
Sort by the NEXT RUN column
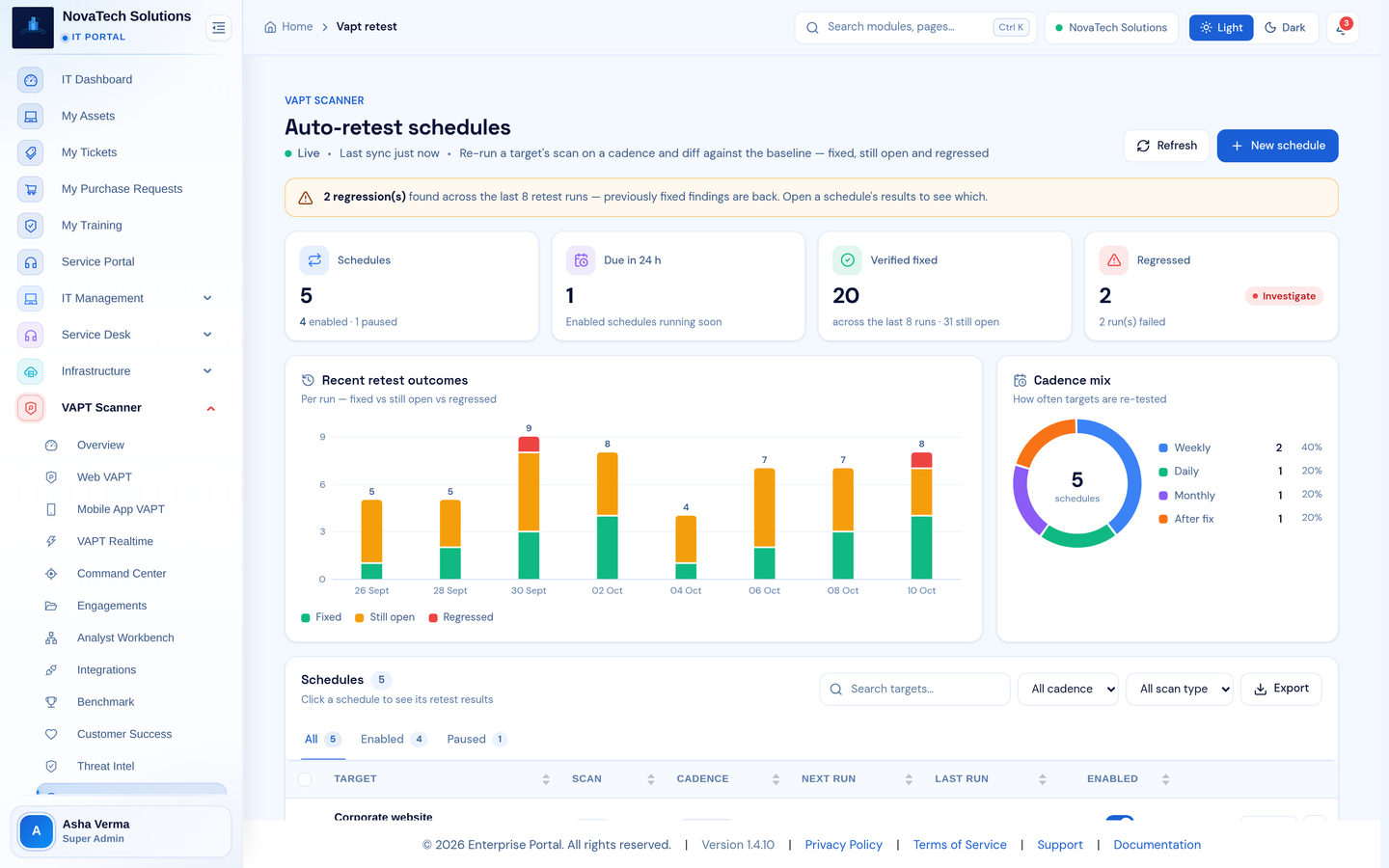(857, 779)
